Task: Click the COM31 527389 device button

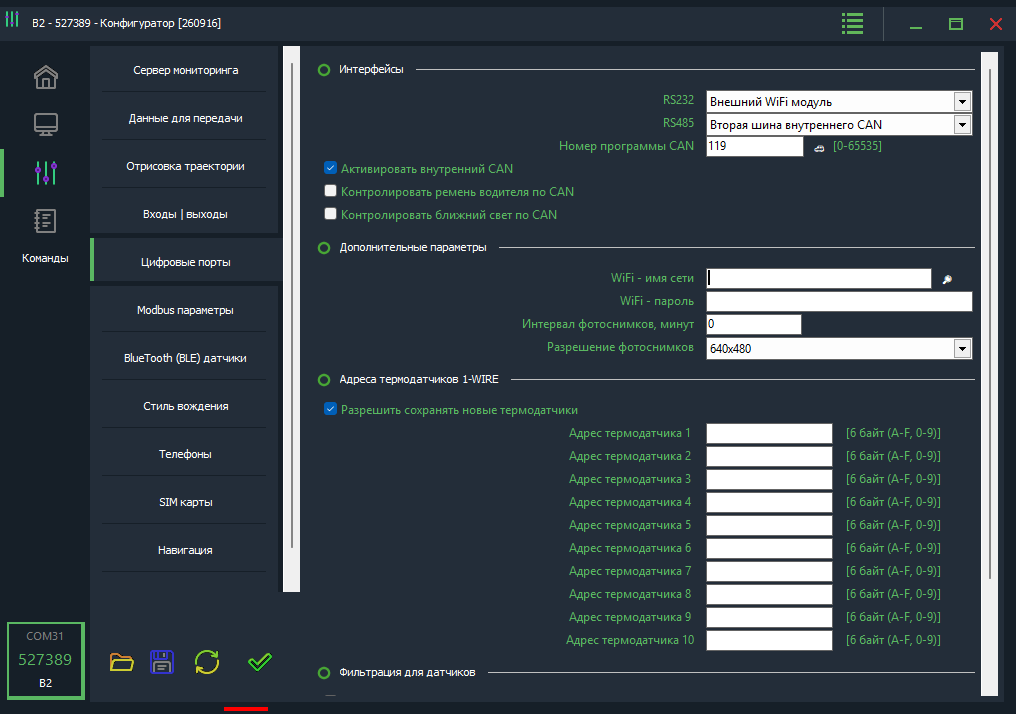Action: pyautogui.click(x=45, y=660)
